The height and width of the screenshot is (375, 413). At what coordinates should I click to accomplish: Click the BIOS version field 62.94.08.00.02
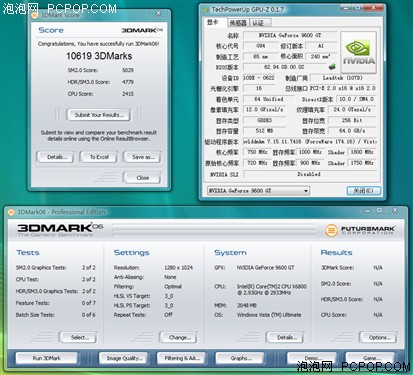(285, 67)
